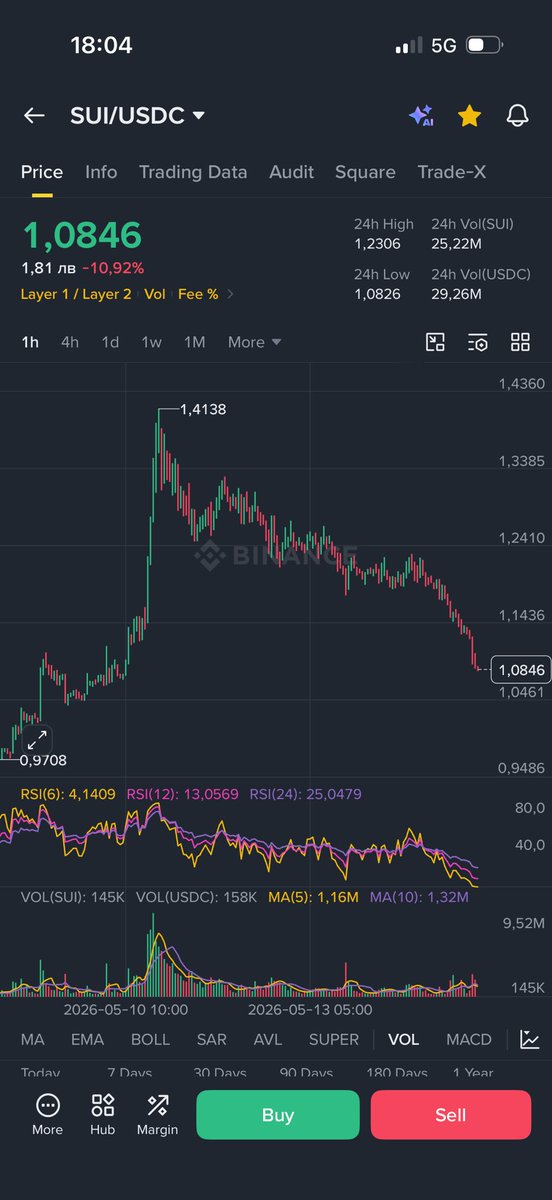This screenshot has height=1200, width=552.
Task: Tap the MA(10): 1,32M volume label
Action: (x=419, y=897)
